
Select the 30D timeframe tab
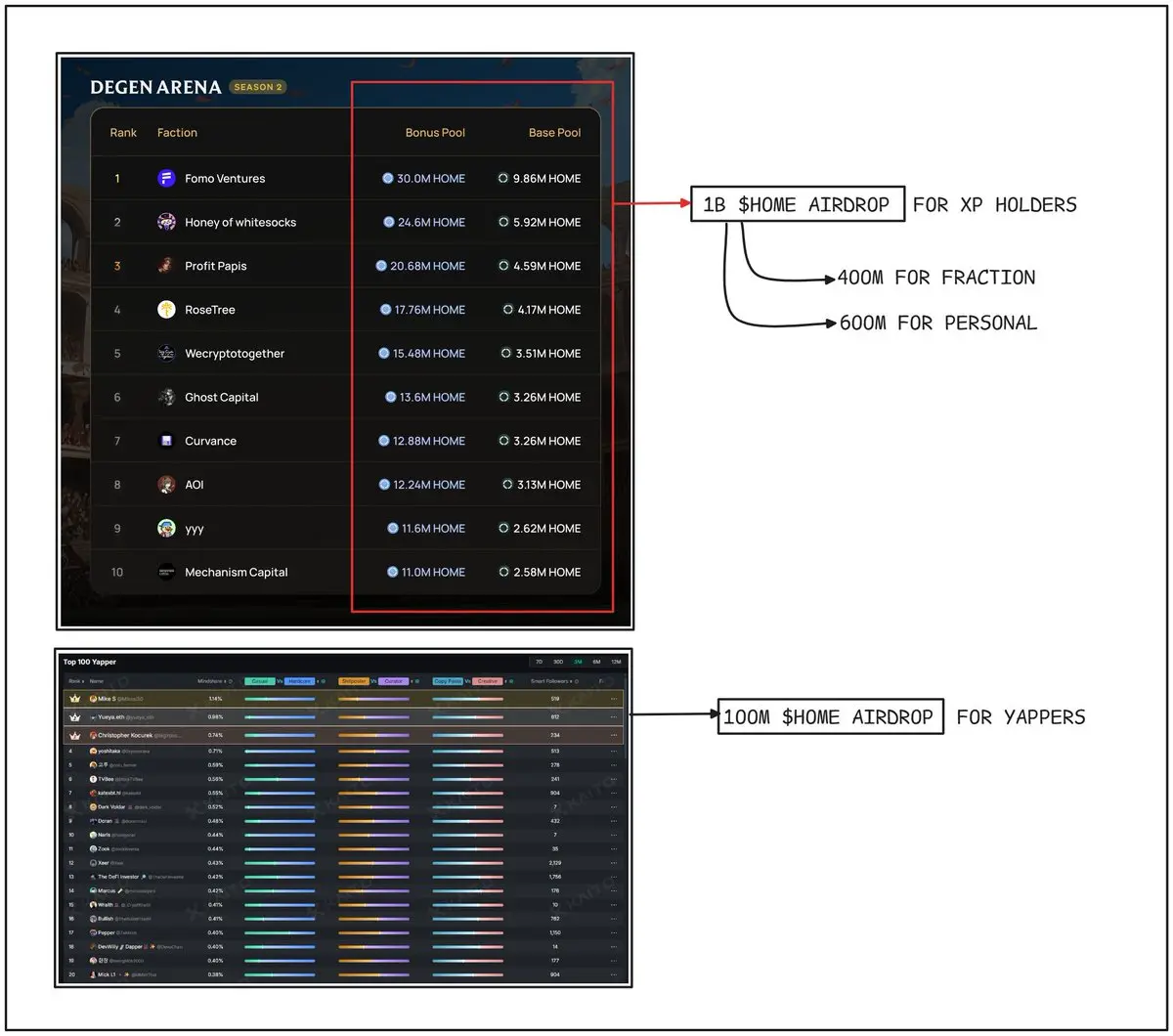558,662
